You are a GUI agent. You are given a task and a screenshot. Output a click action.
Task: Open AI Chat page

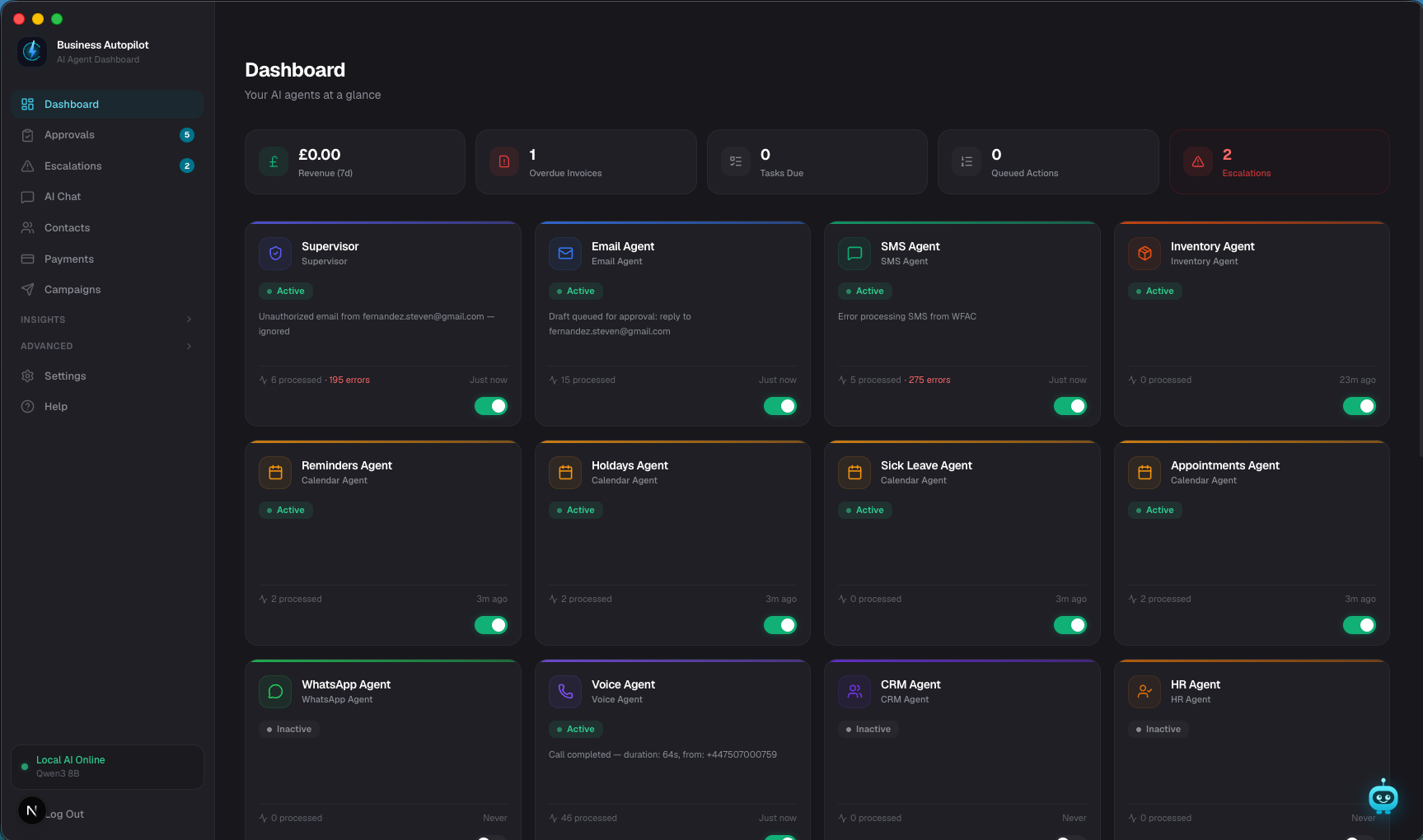[108, 197]
